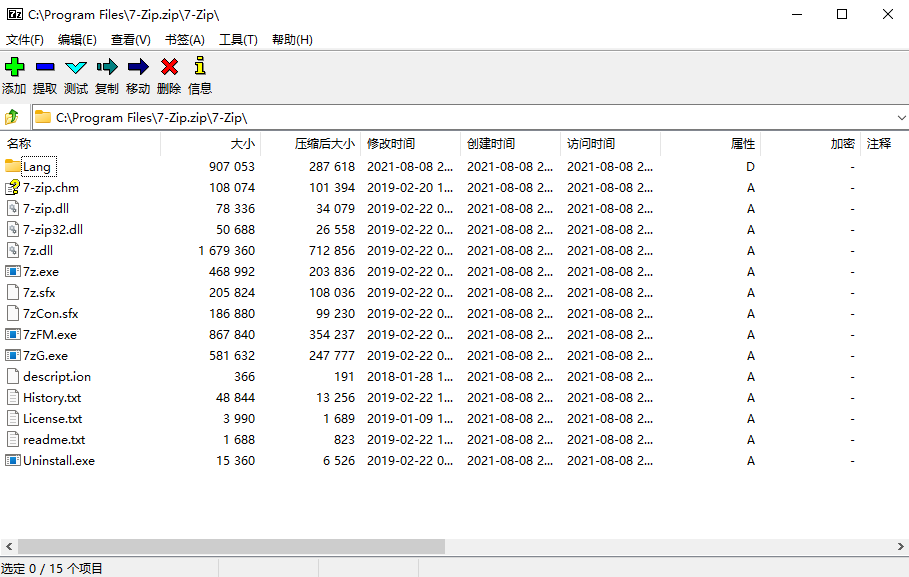Click the horizontal scrollbar thumb

(x=231, y=546)
